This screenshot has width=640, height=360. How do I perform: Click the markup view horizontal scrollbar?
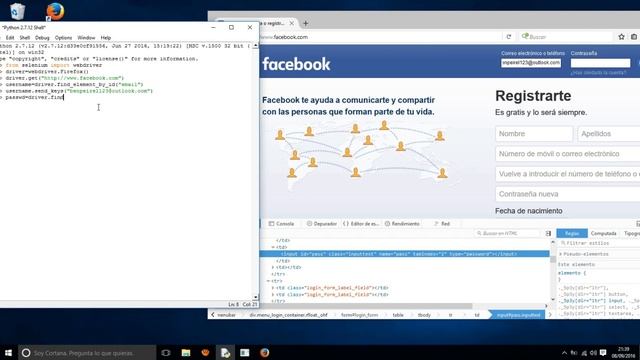tap(366, 306)
